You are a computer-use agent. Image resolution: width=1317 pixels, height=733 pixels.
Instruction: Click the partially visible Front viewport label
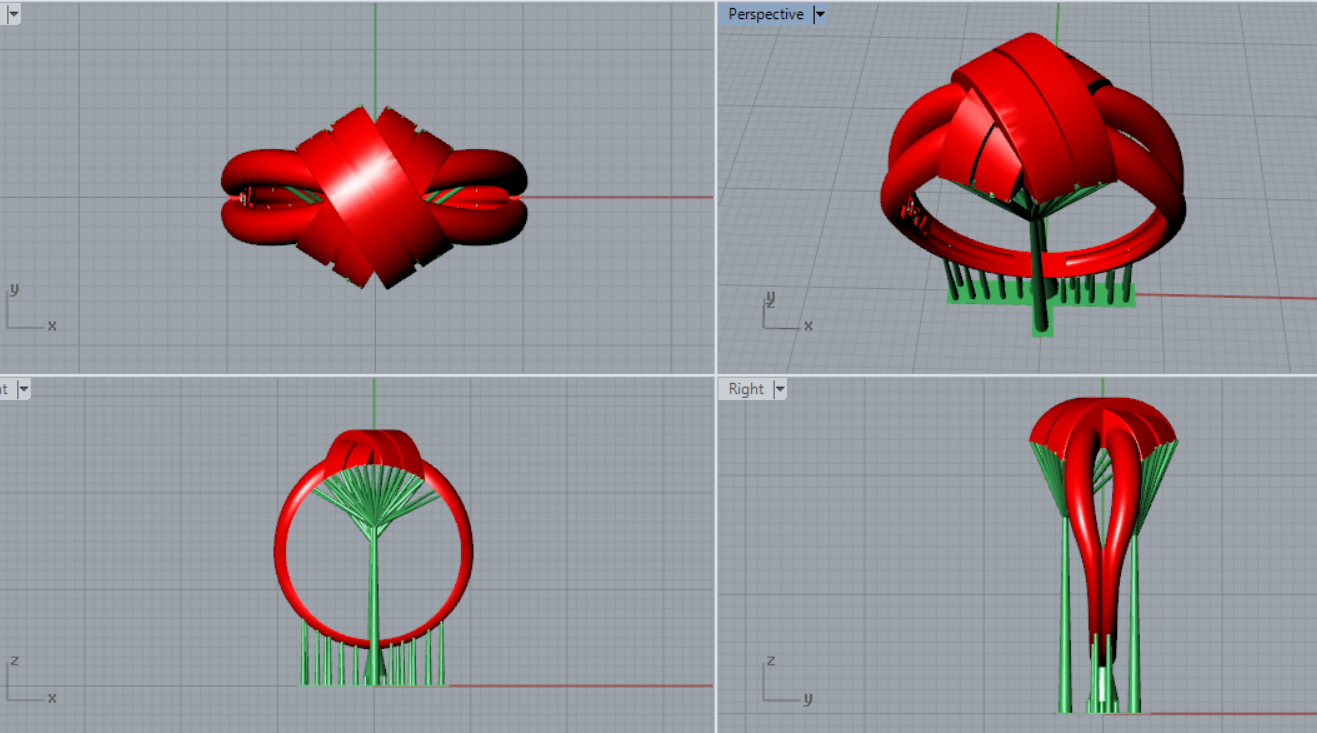[5, 389]
